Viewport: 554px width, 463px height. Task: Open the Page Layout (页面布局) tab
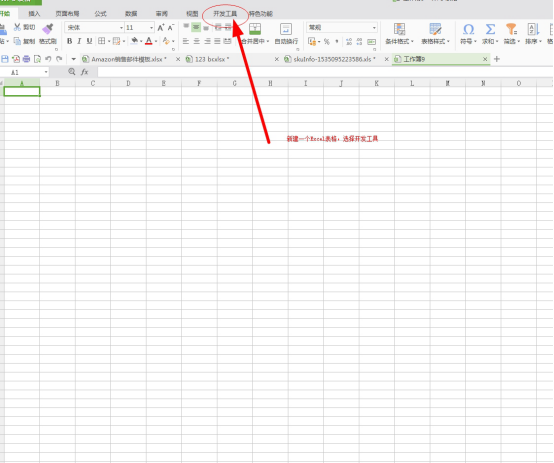coord(67,14)
